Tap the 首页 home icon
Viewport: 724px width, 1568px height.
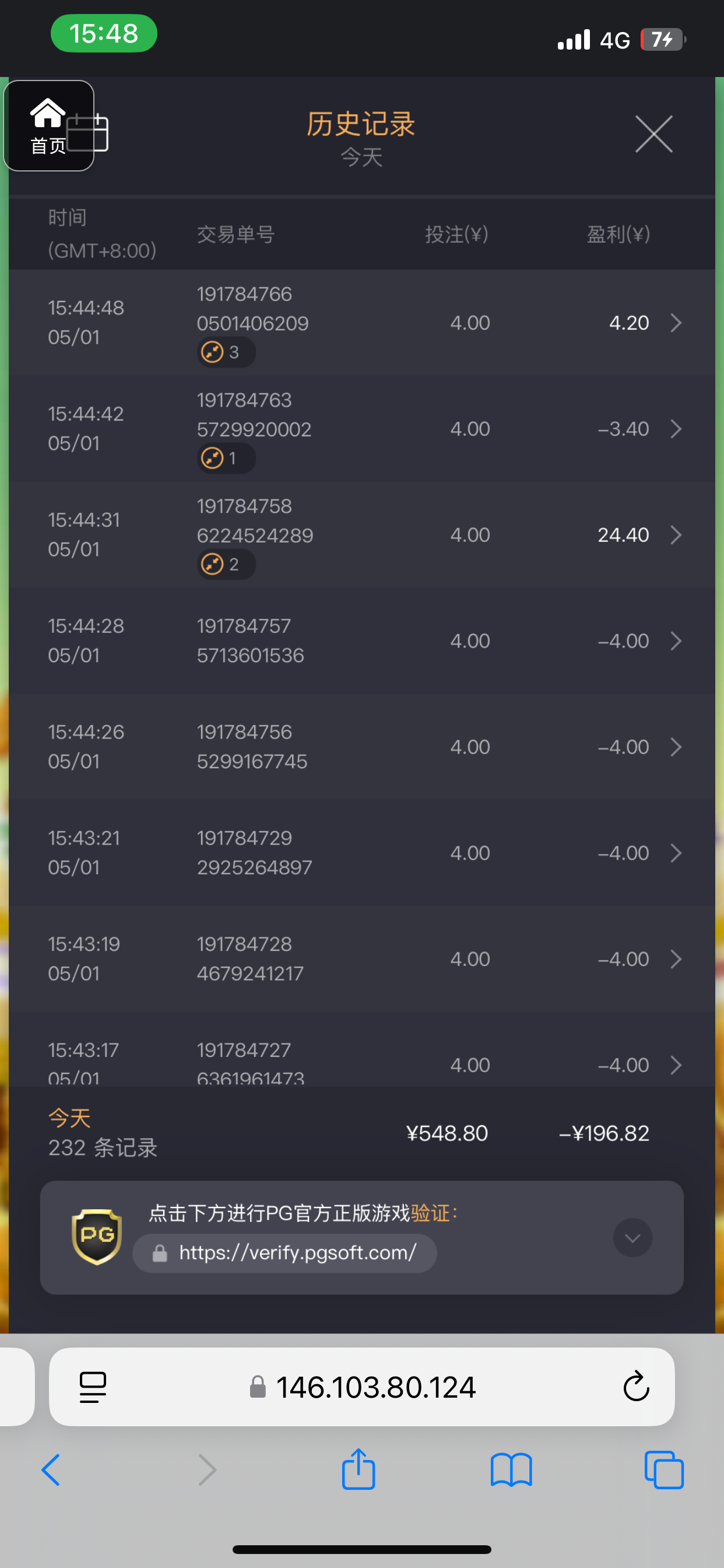pyautogui.click(x=48, y=125)
